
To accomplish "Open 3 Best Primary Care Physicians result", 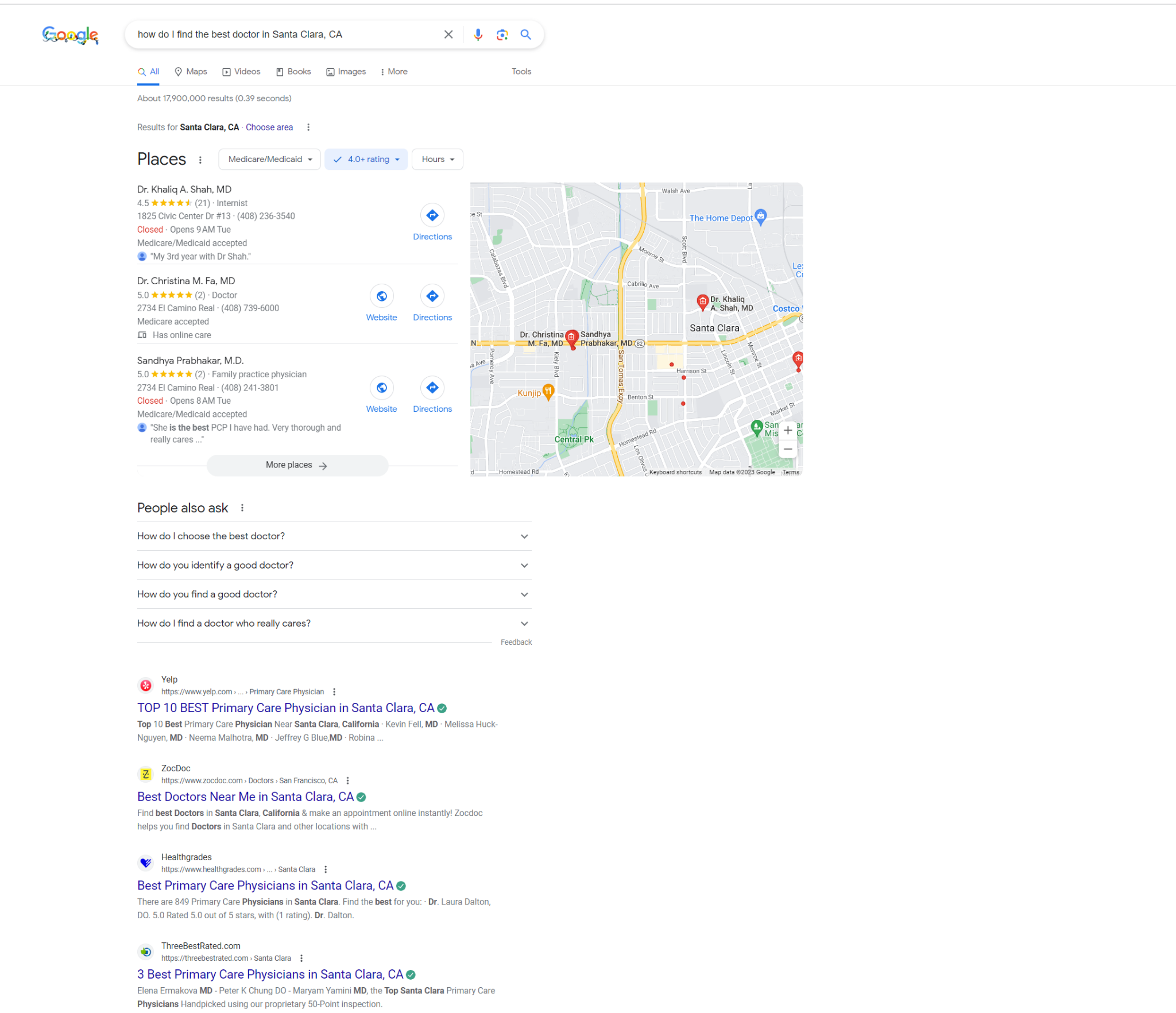I will click(x=270, y=975).
